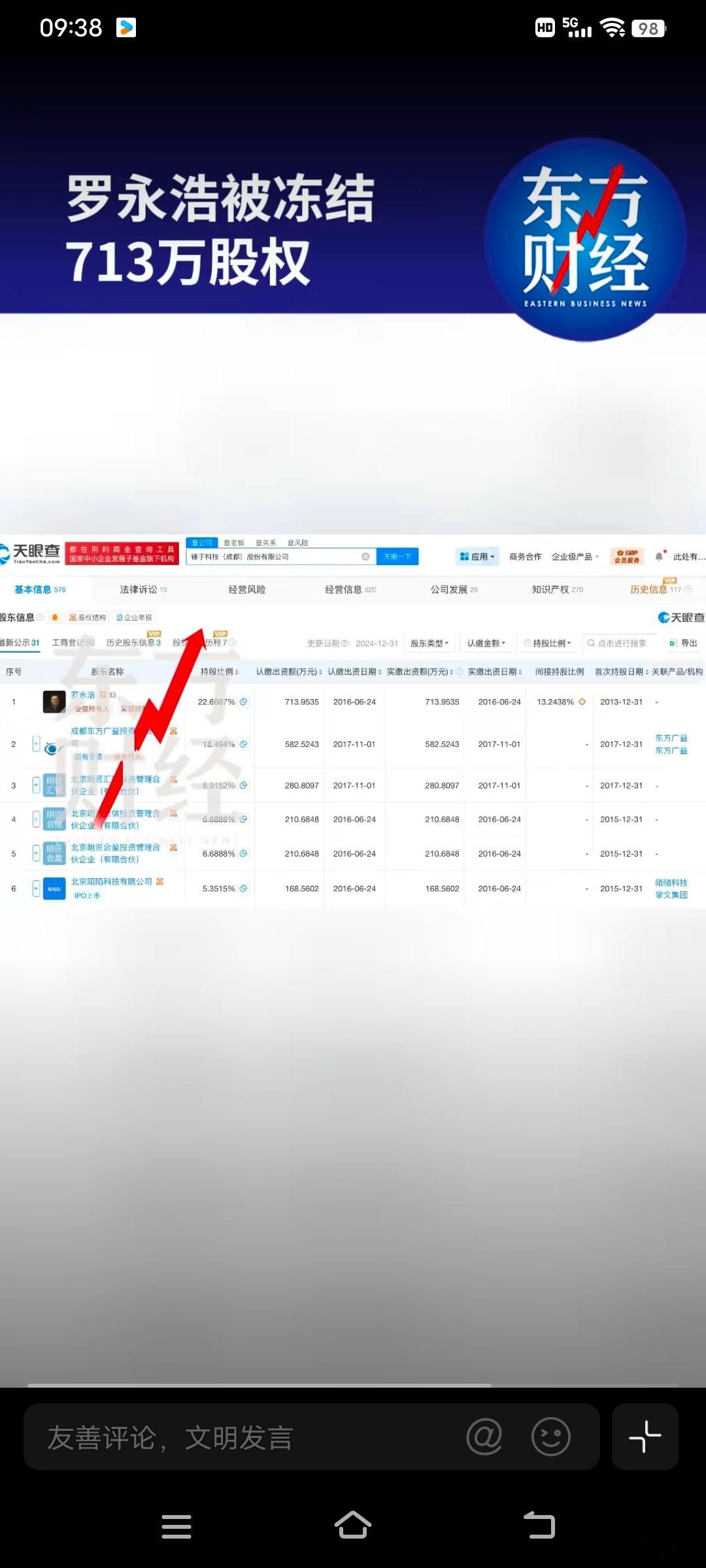Click 商务合作 link
The image size is (706, 1568).
point(525,557)
